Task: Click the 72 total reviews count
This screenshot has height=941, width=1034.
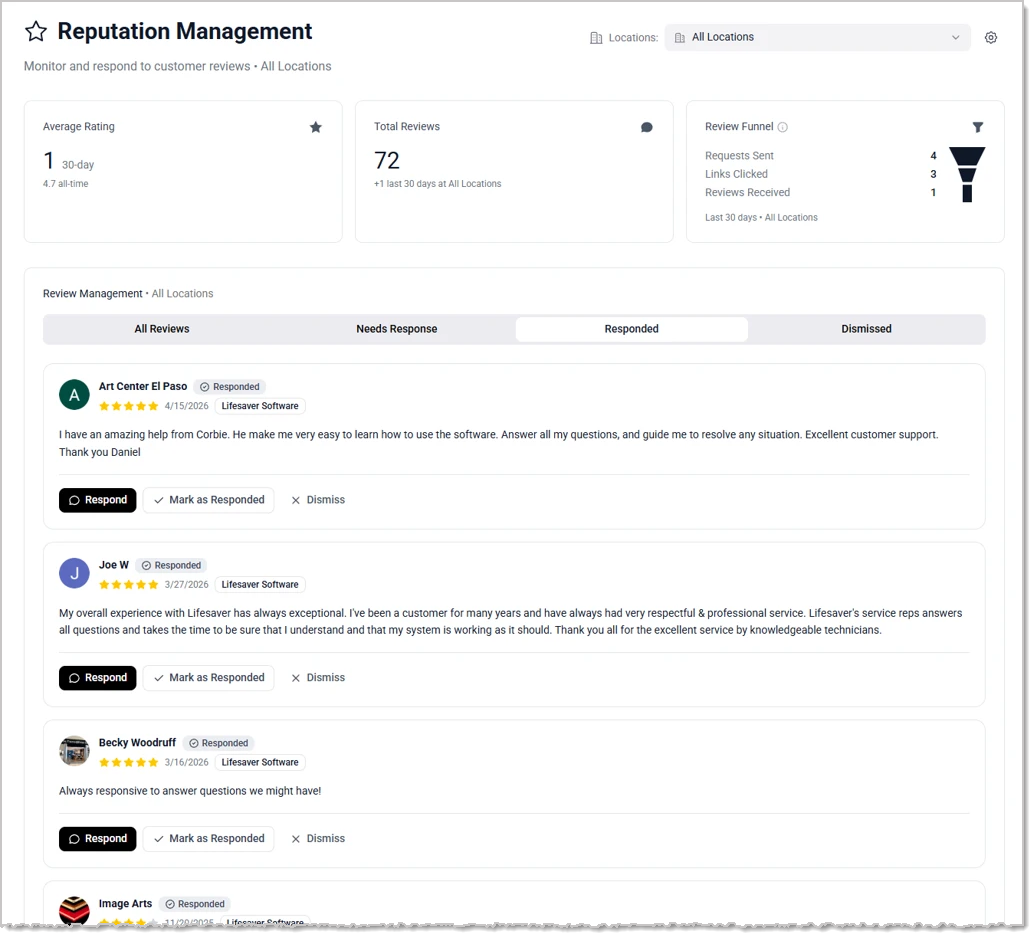Action: (x=388, y=161)
